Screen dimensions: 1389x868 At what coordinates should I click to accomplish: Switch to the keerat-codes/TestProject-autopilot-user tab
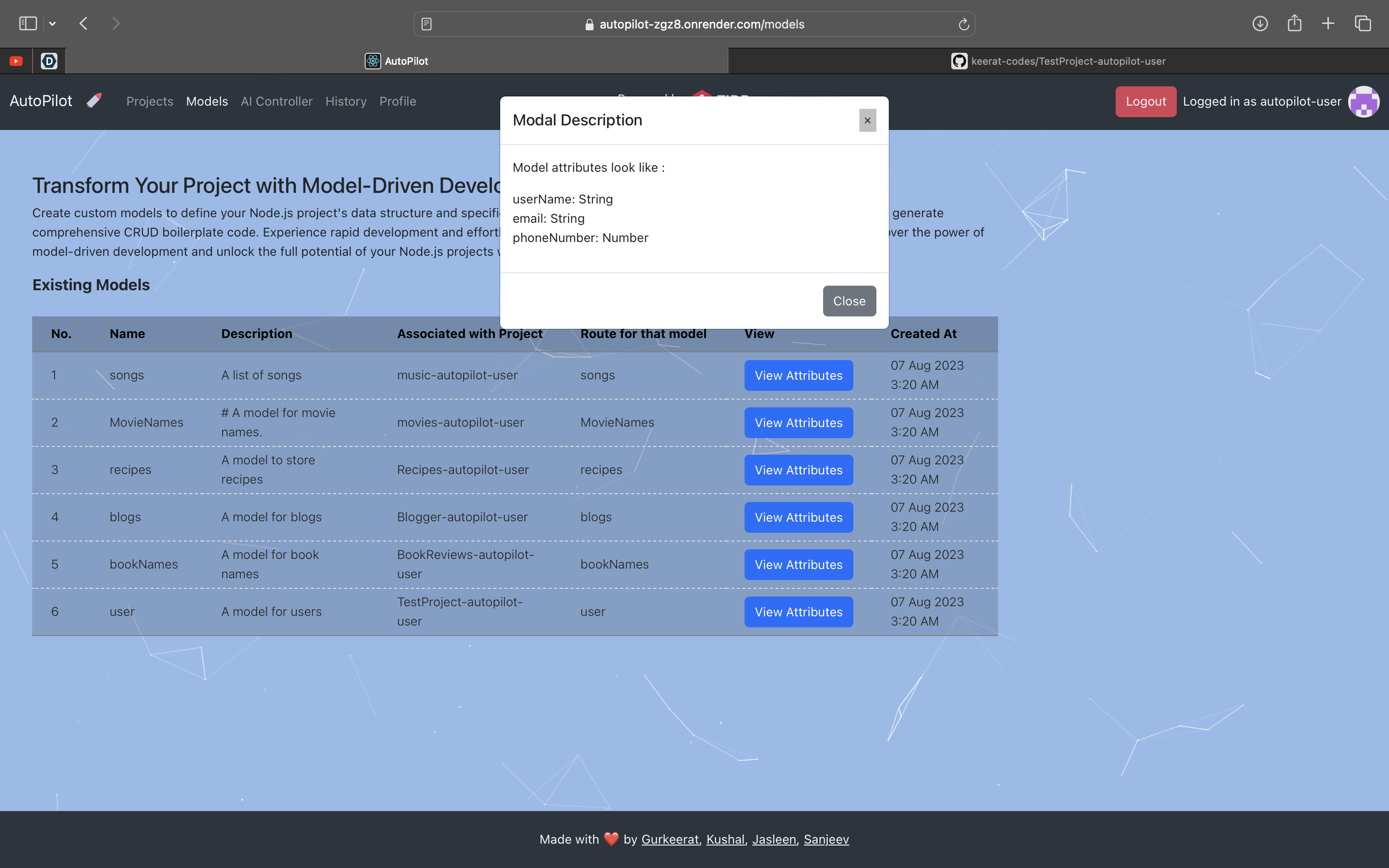pyautogui.click(x=1058, y=61)
